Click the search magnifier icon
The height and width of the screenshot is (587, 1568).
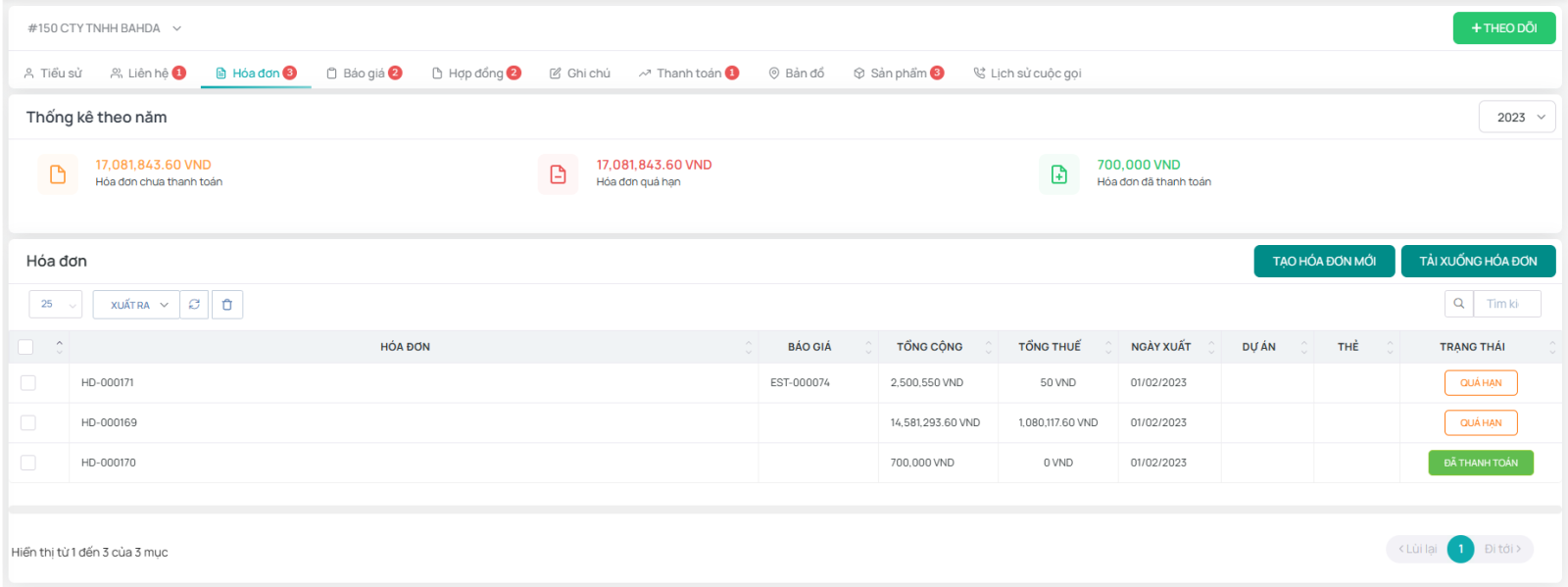[x=1458, y=304]
